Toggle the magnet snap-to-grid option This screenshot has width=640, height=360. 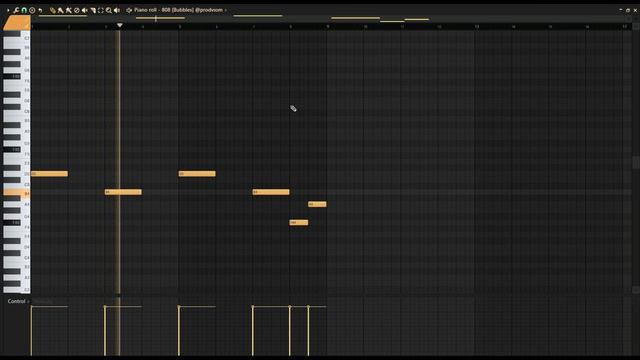(24, 10)
